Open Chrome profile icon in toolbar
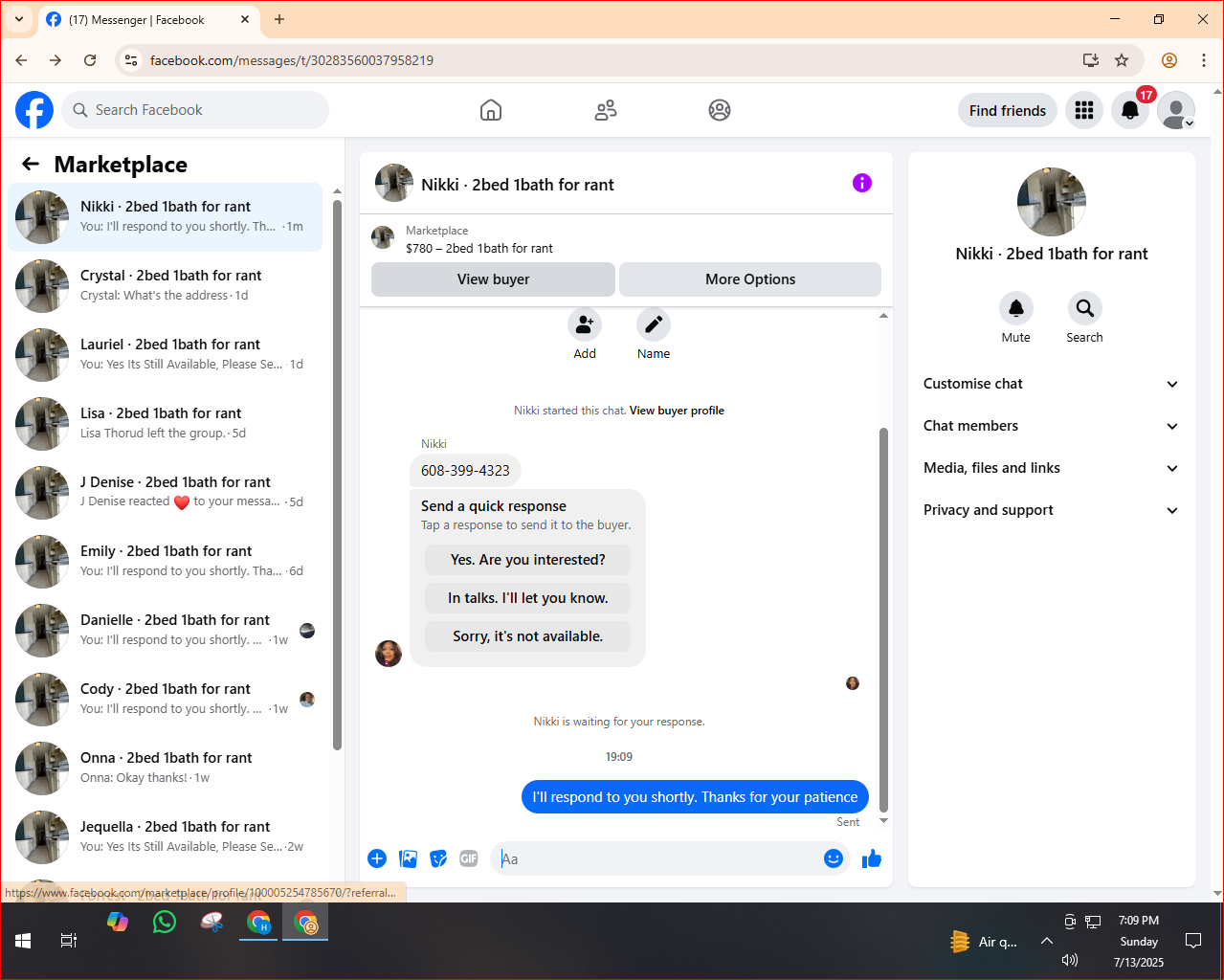This screenshot has width=1224, height=980. [x=1169, y=60]
